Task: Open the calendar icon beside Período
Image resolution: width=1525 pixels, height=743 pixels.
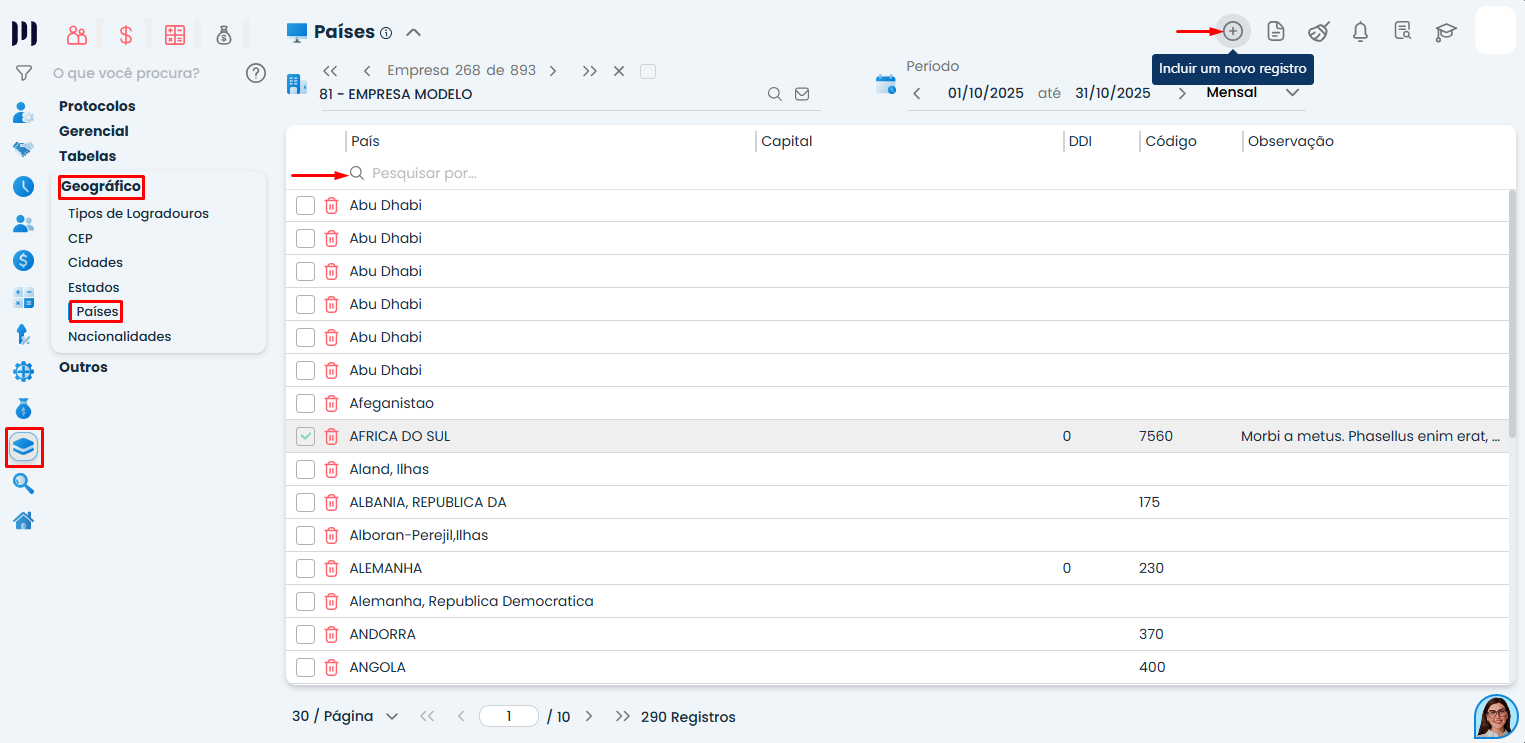Action: tap(886, 84)
